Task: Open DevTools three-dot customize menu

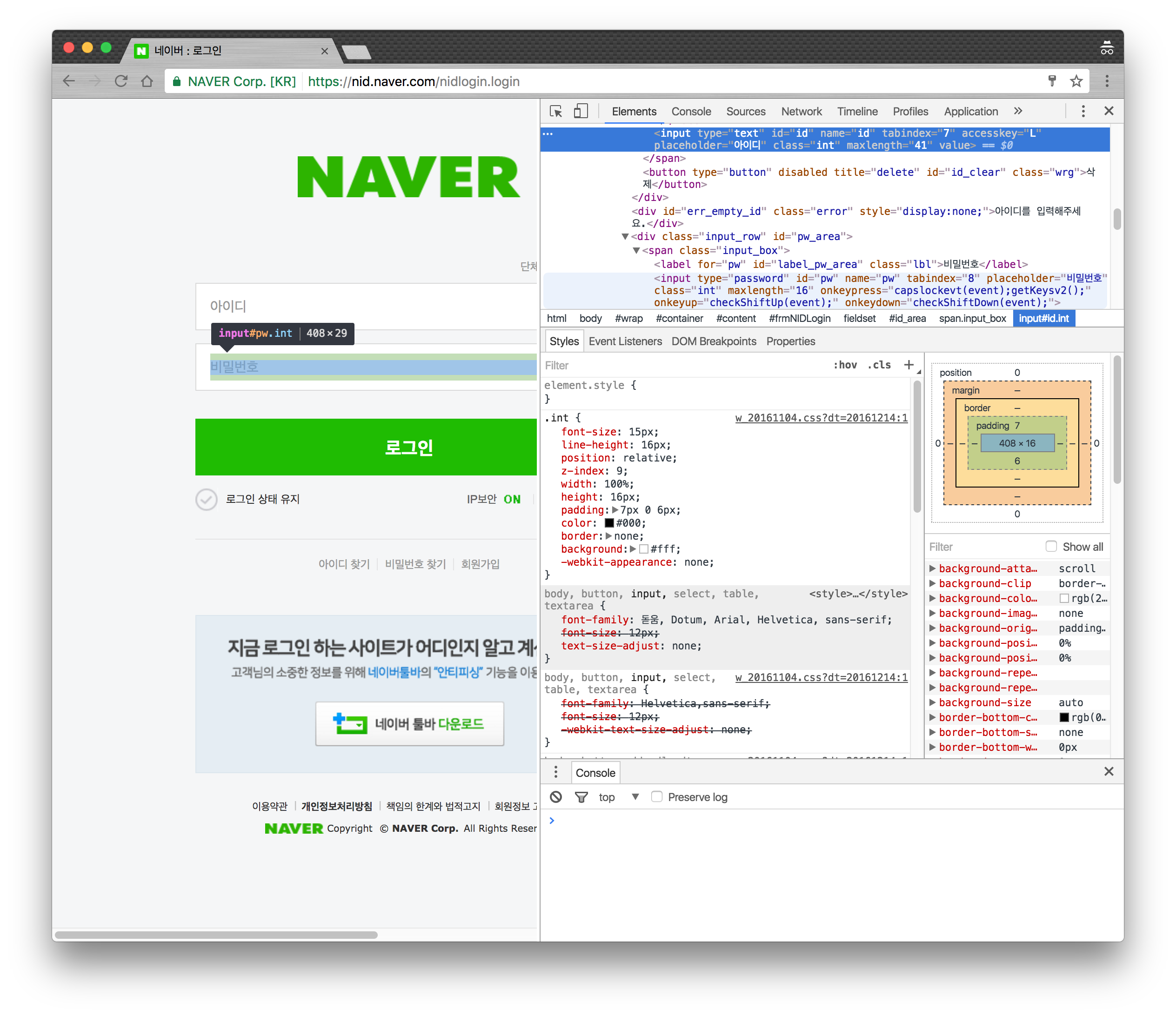Action: (1083, 111)
